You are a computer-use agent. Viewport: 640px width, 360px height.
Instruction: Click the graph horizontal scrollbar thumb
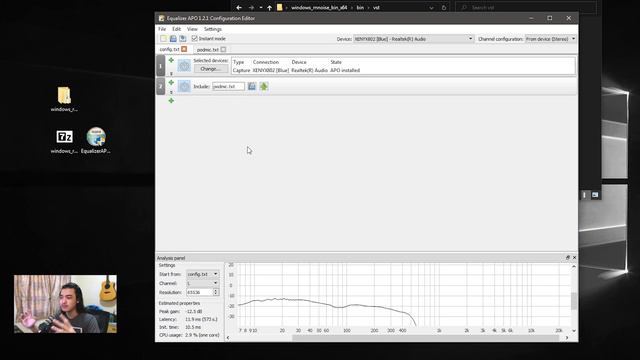point(425,338)
